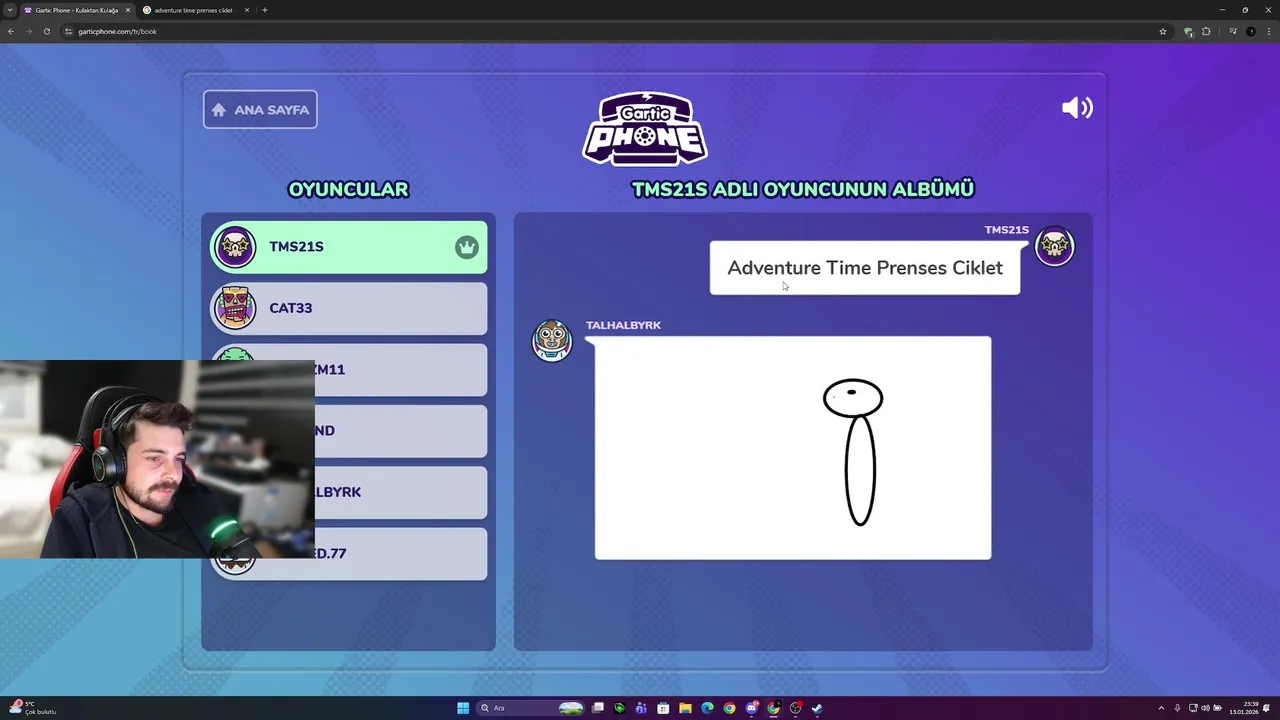Click the TMS21S album title heading
The image size is (1280, 720).
803,189
